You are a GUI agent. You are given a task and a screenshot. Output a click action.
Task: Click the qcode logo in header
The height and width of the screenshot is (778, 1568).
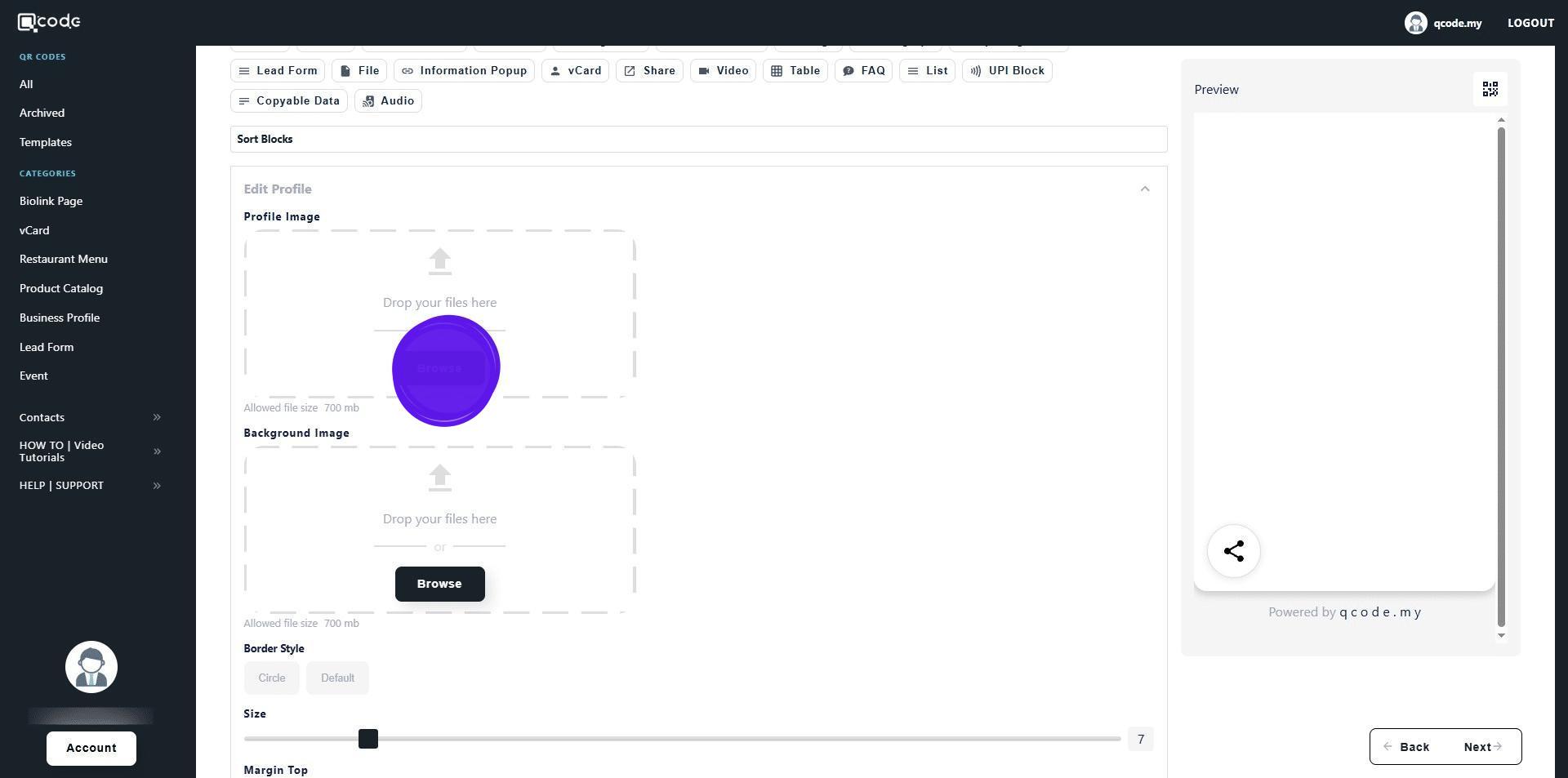point(49,22)
